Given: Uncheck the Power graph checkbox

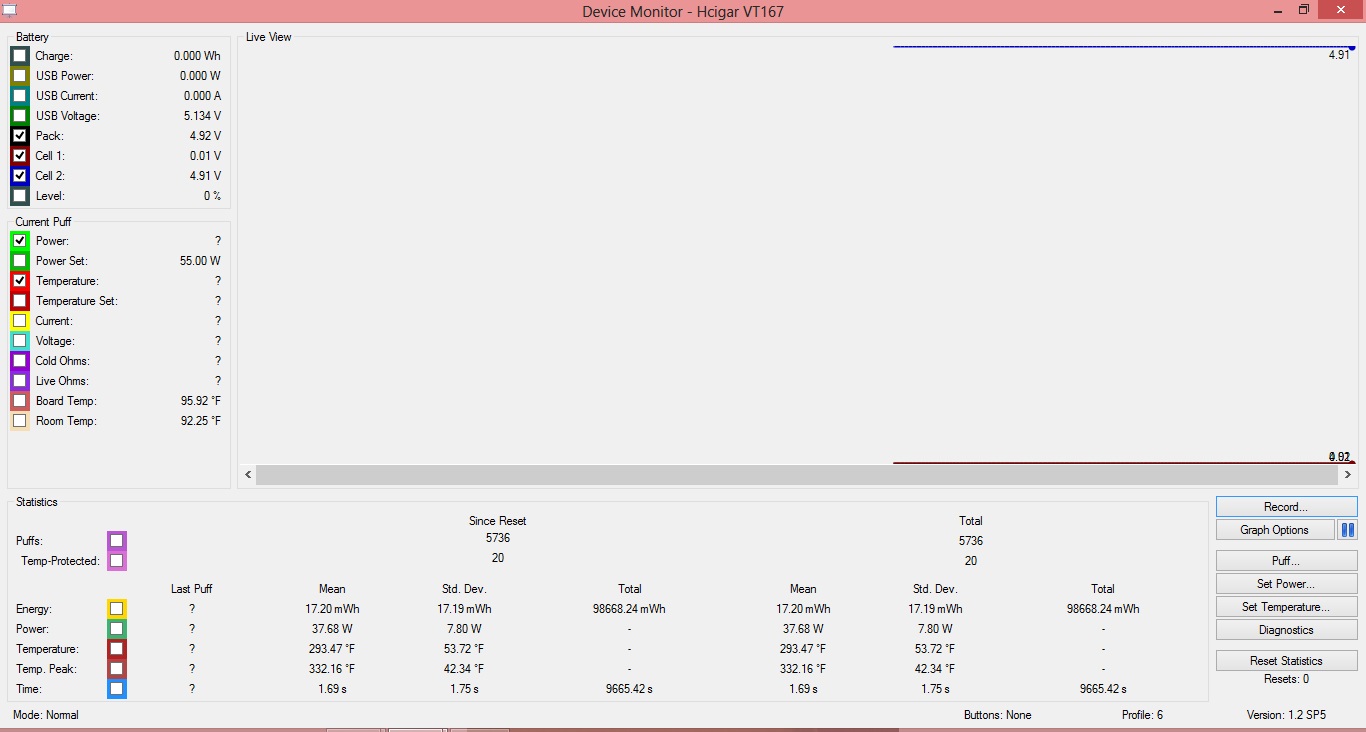Looking at the screenshot, I should click(x=20, y=241).
